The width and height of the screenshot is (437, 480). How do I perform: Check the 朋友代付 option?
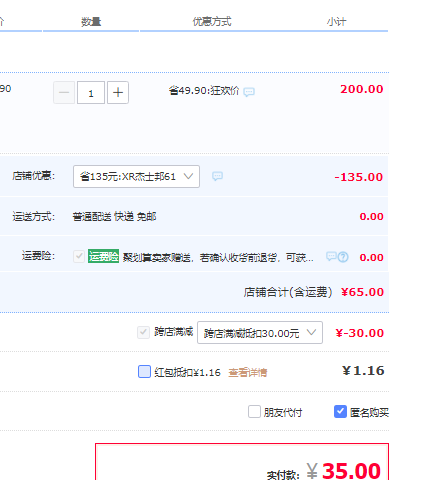[254, 412]
